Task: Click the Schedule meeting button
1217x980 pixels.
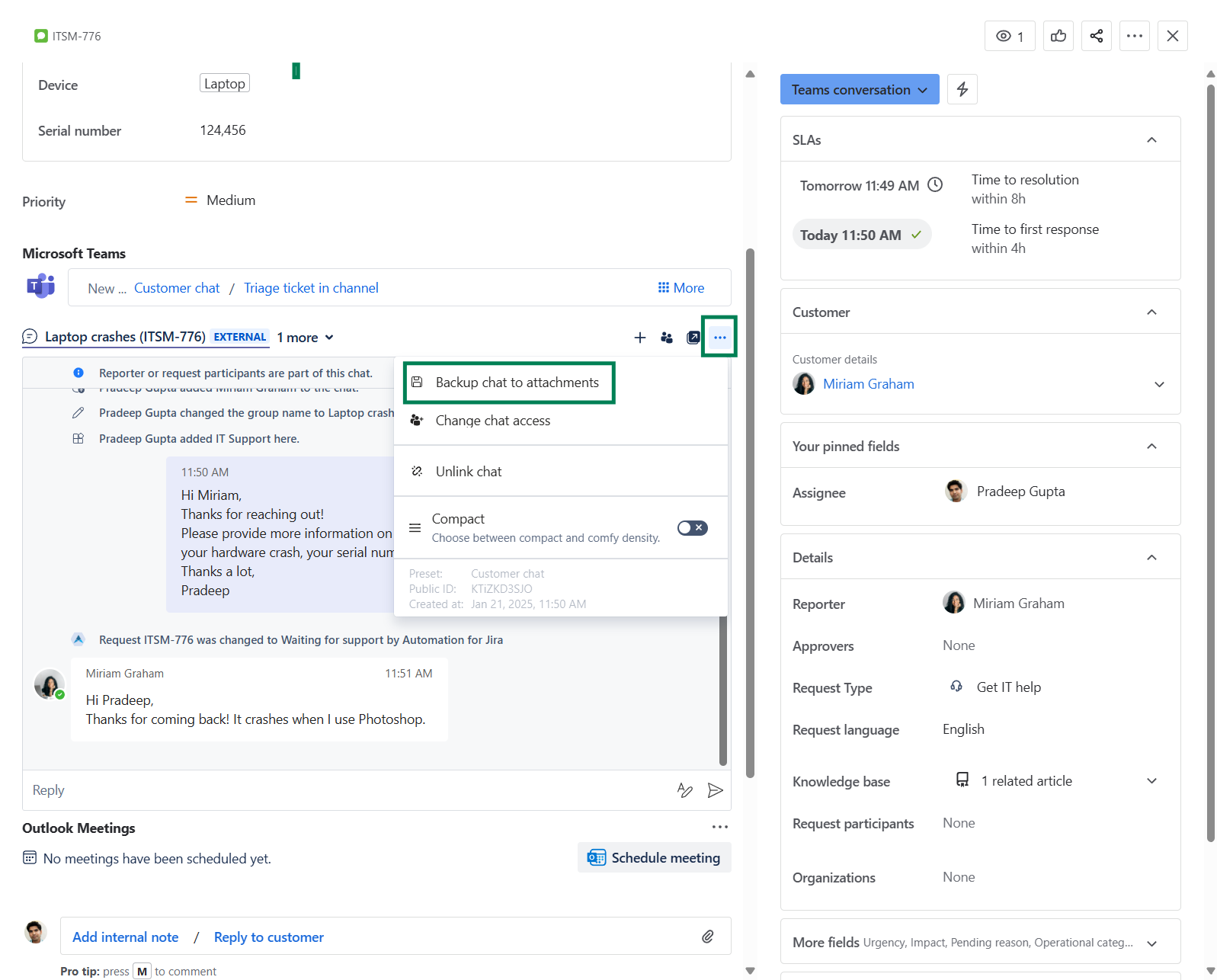Action: 654,857
